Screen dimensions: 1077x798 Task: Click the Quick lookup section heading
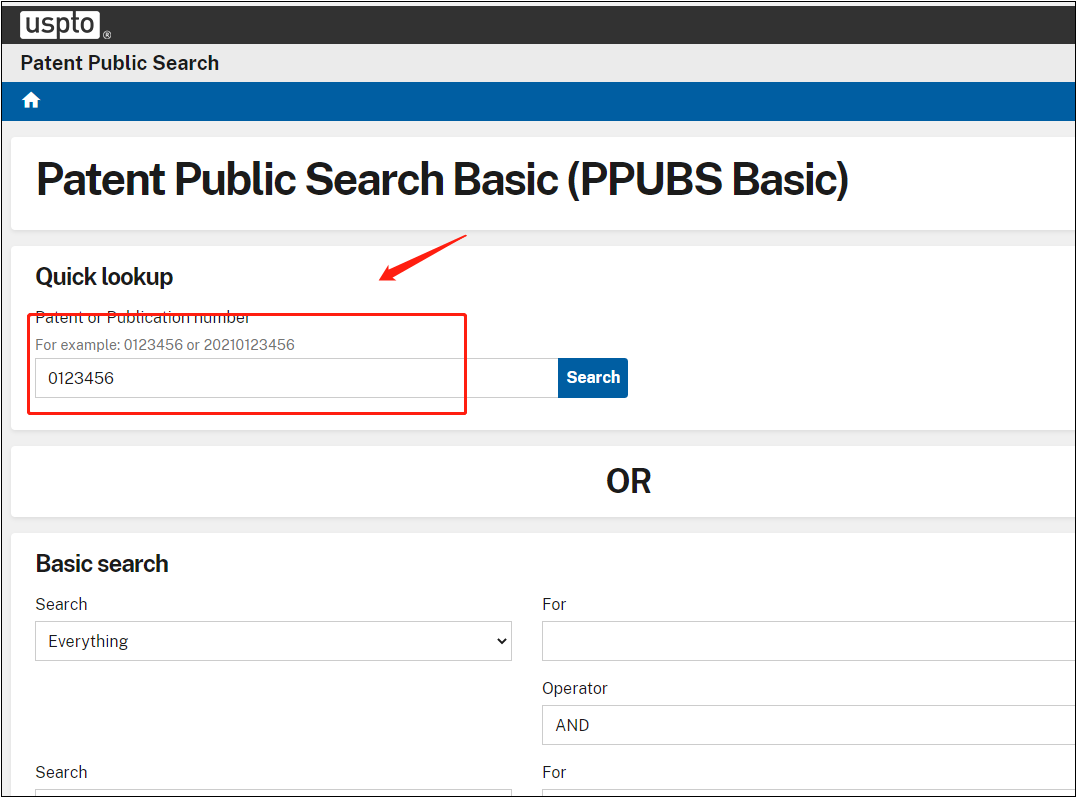[104, 277]
